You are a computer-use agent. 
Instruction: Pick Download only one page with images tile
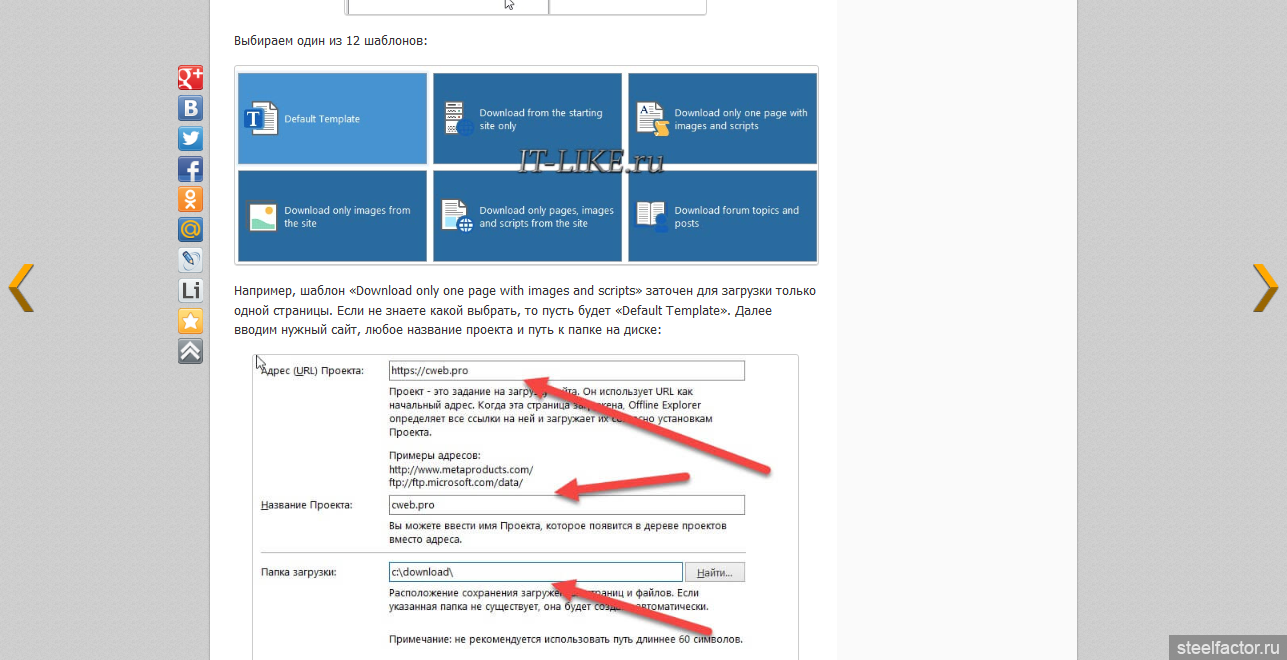722,119
